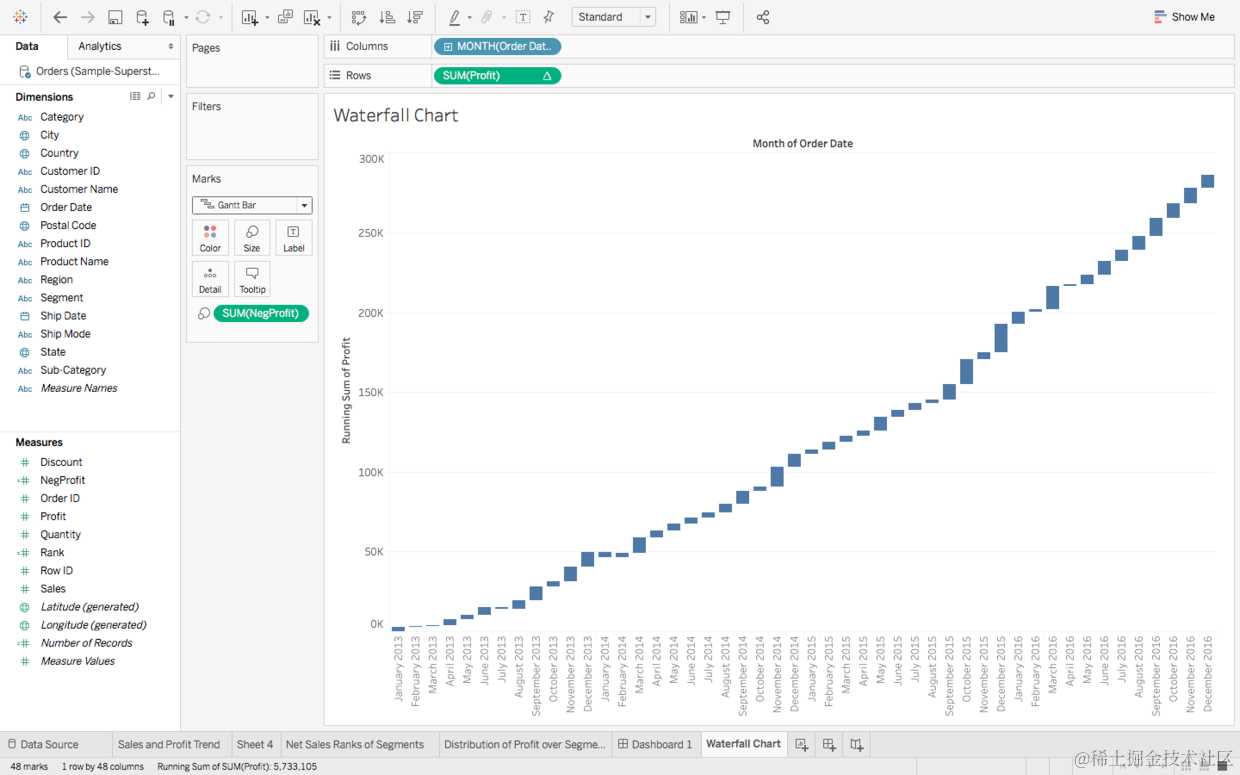Open Pause Auto Updates dropdown arrow
This screenshot has width=1240, height=775.
click(185, 18)
